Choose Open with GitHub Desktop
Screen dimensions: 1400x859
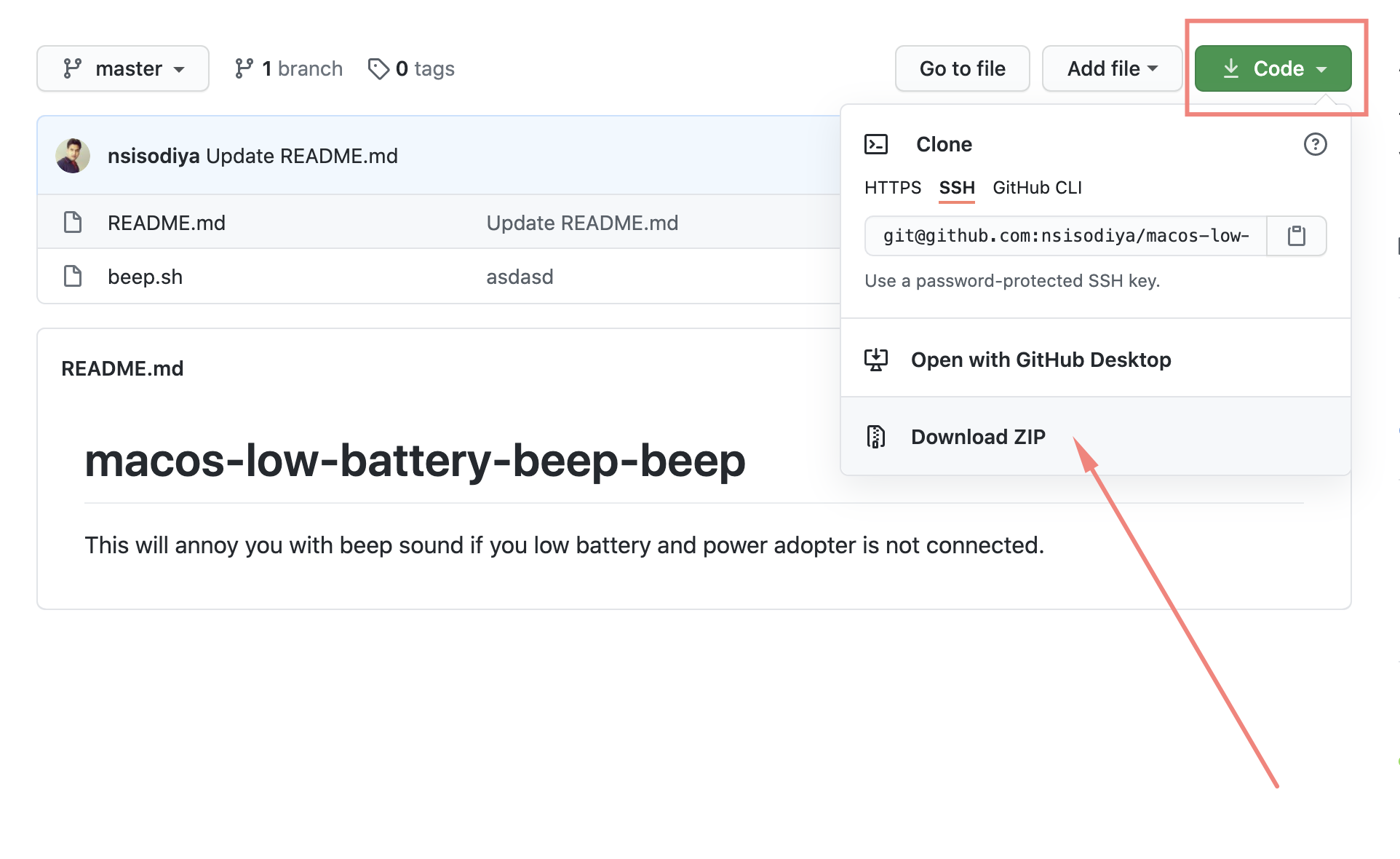[1041, 360]
